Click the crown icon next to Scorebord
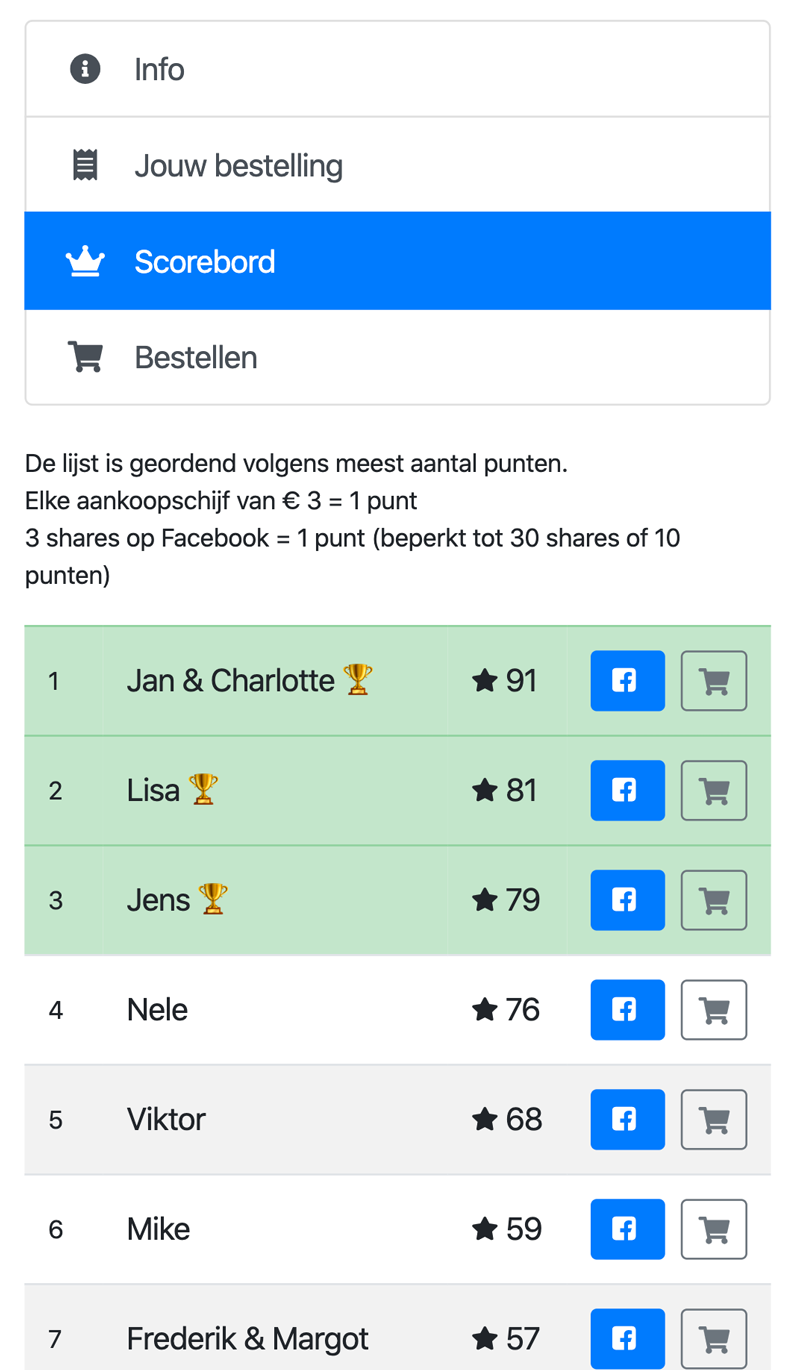 85,261
